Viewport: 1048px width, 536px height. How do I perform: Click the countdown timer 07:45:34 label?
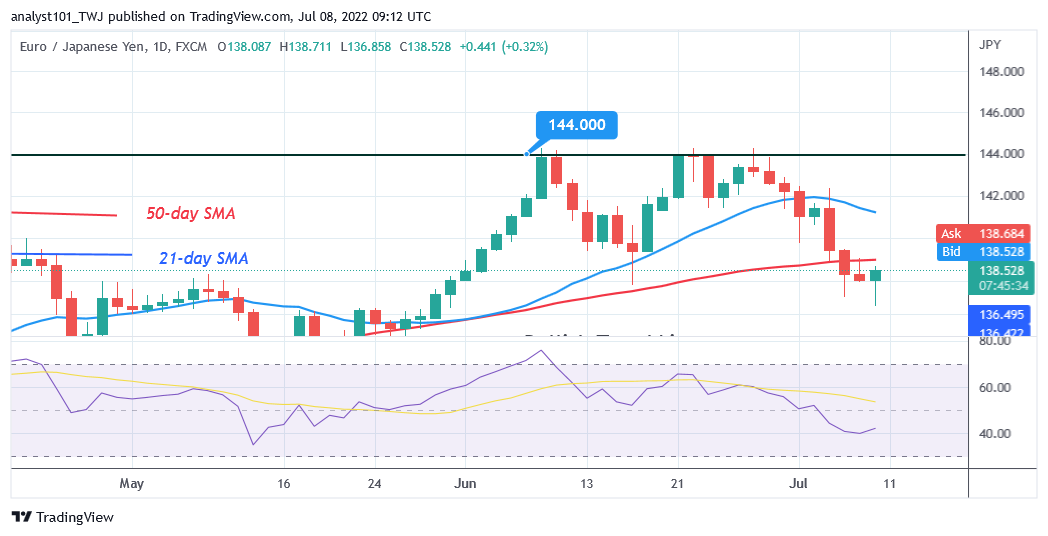[x=1005, y=287]
